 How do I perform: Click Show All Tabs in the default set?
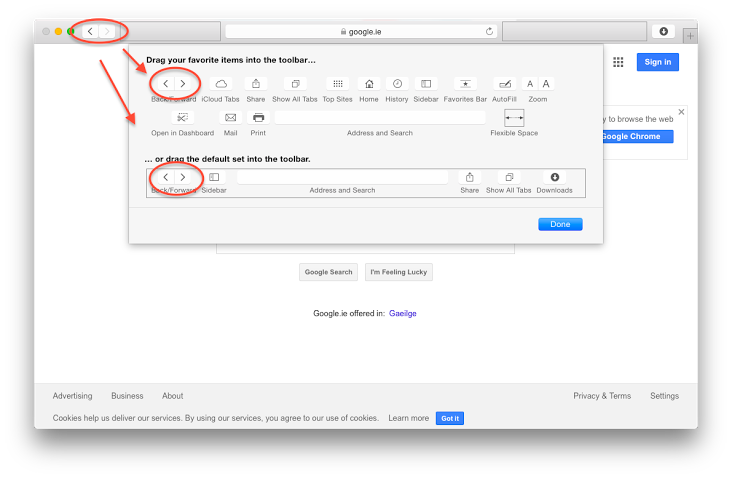(509, 177)
